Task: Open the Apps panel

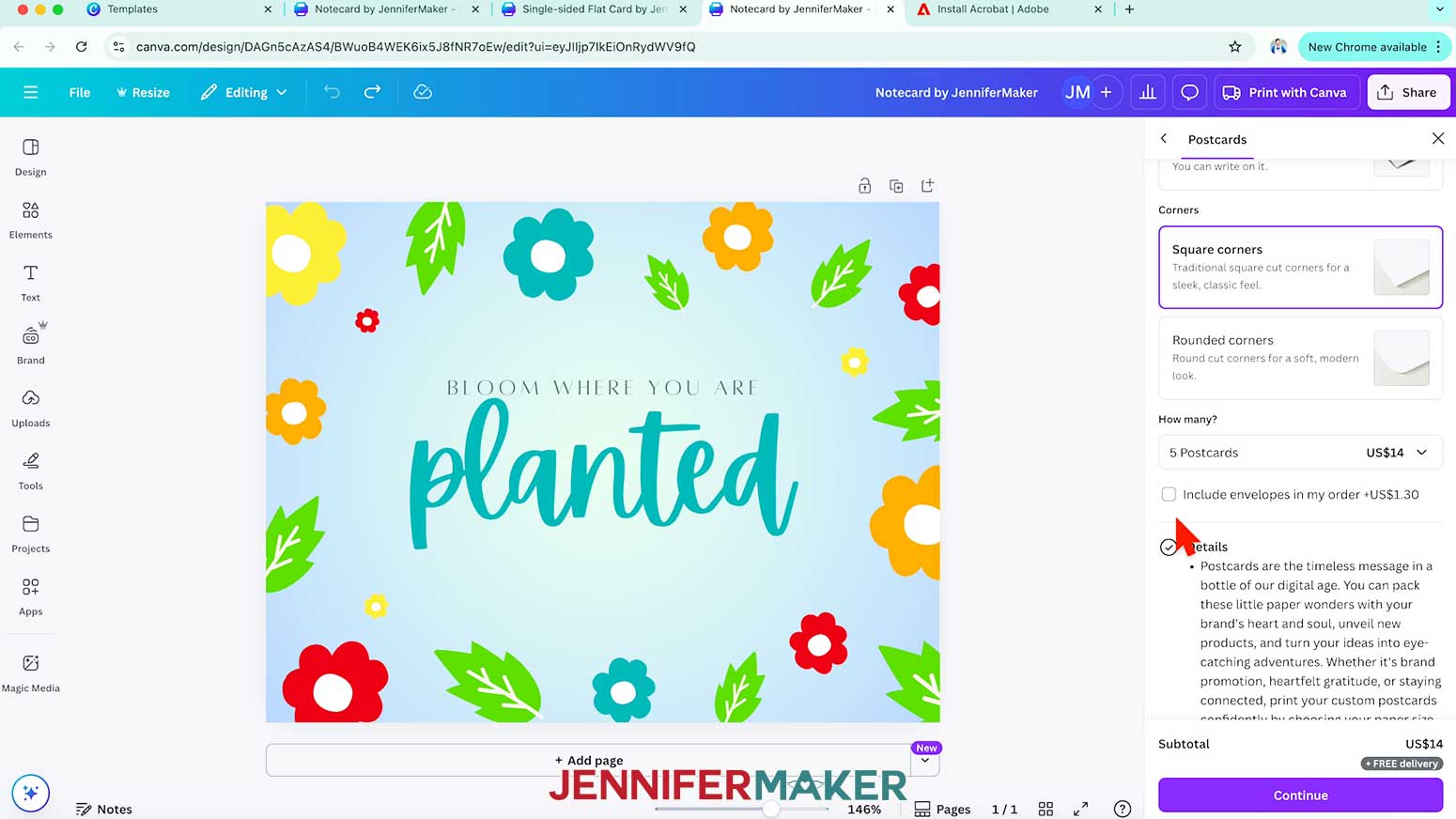Action: pyautogui.click(x=30, y=596)
